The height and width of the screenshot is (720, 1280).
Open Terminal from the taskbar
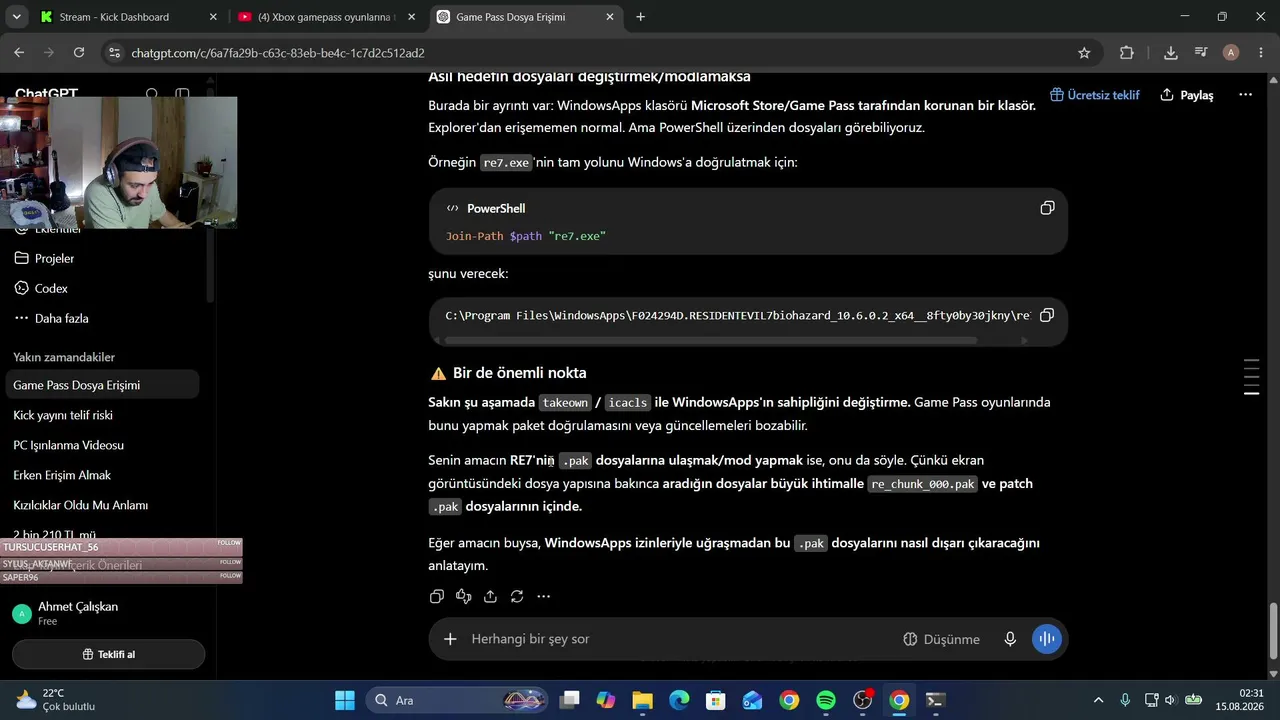click(x=936, y=700)
